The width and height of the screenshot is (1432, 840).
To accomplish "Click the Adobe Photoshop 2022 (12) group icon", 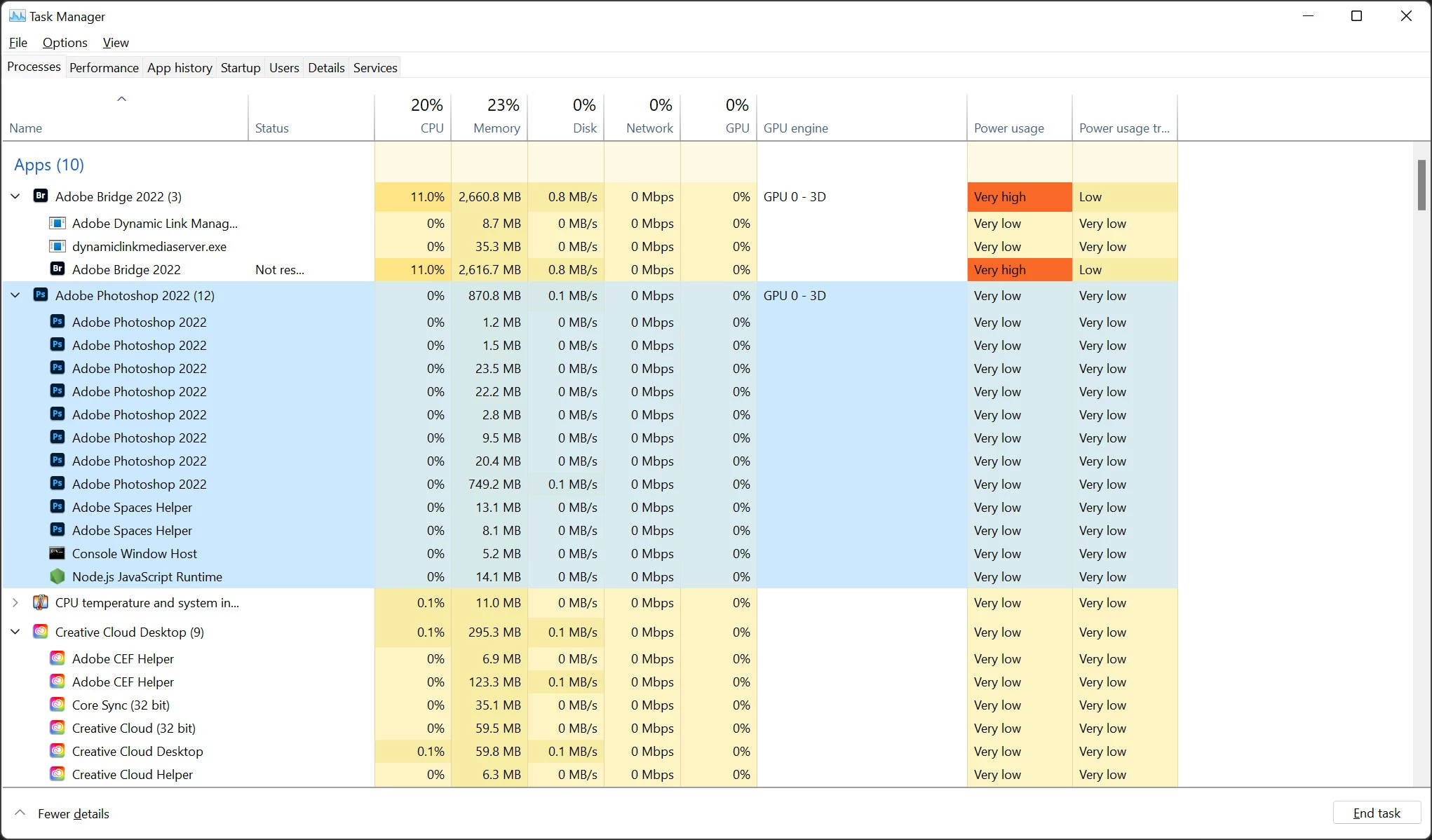I will [x=41, y=295].
